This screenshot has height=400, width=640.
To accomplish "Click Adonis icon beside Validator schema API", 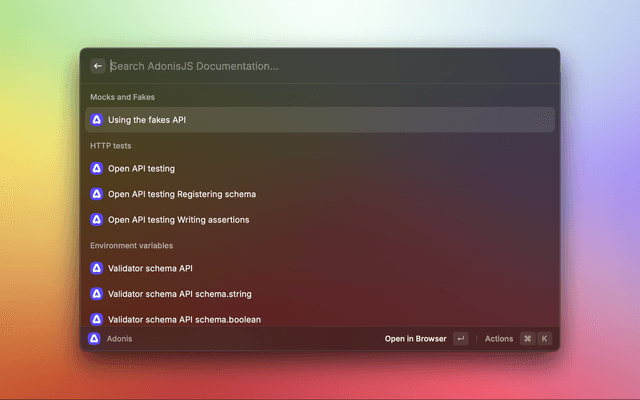I will pyautogui.click(x=97, y=268).
